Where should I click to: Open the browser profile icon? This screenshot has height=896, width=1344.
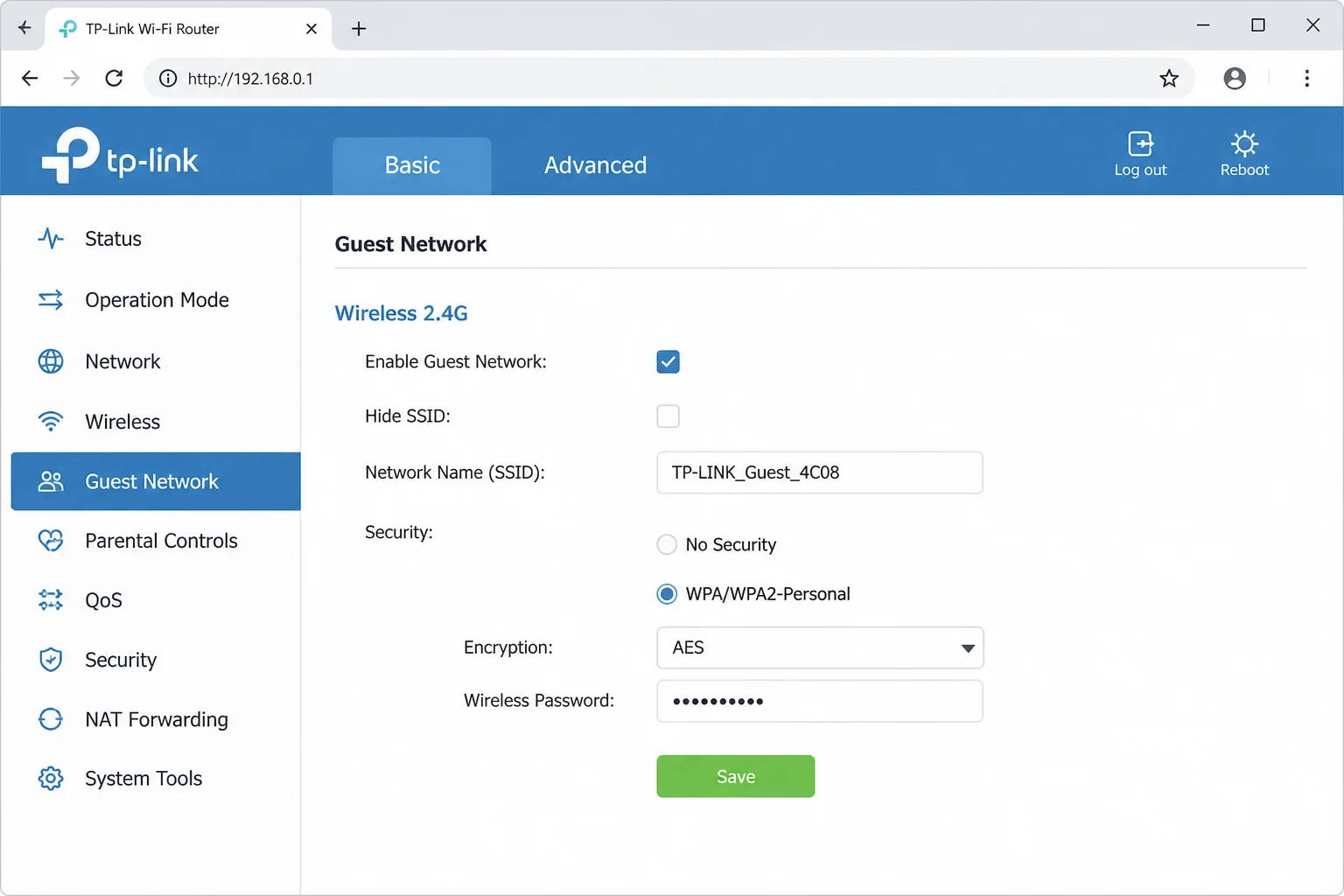pos(1235,79)
